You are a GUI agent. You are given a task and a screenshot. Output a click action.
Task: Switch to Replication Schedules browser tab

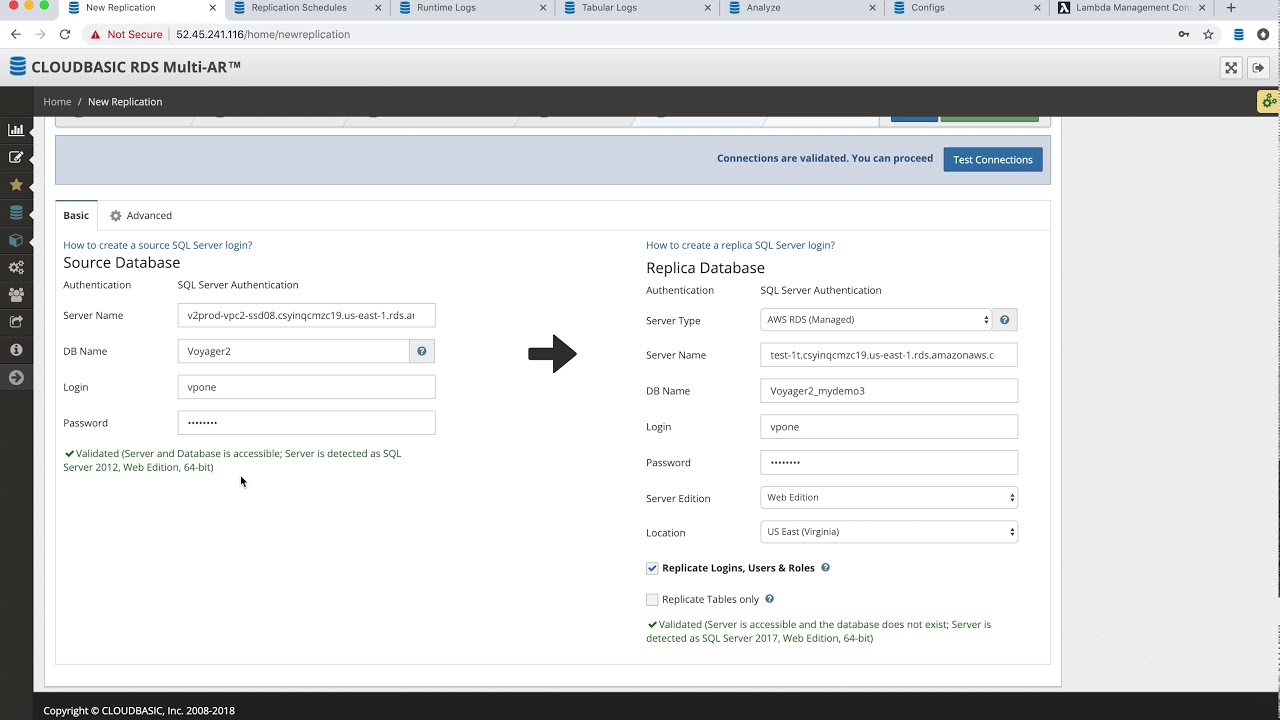[299, 8]
